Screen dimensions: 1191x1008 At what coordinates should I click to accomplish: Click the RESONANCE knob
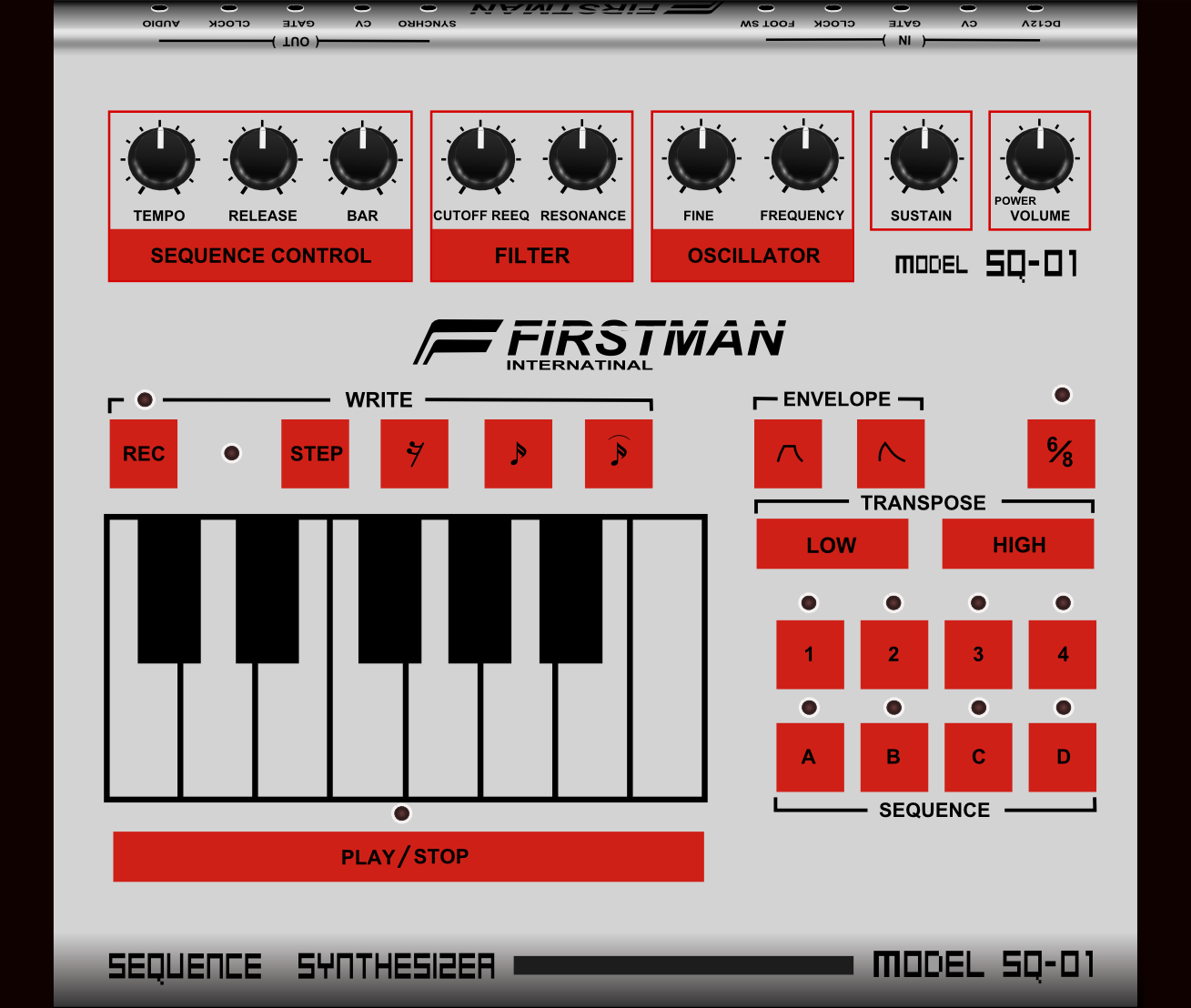[583, 160]
